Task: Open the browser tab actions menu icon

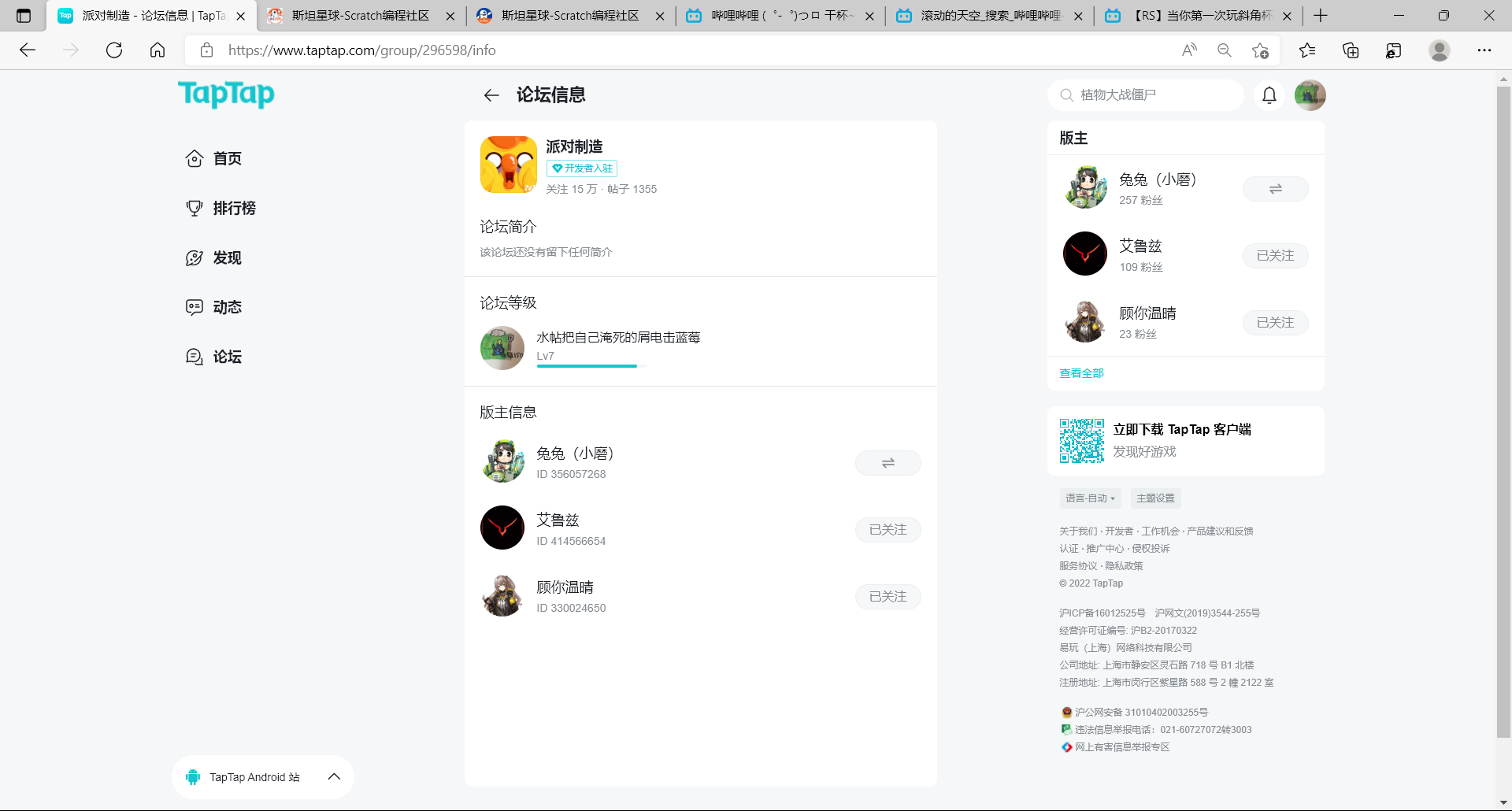Action: pyautogui.click(x=24, y=16)
